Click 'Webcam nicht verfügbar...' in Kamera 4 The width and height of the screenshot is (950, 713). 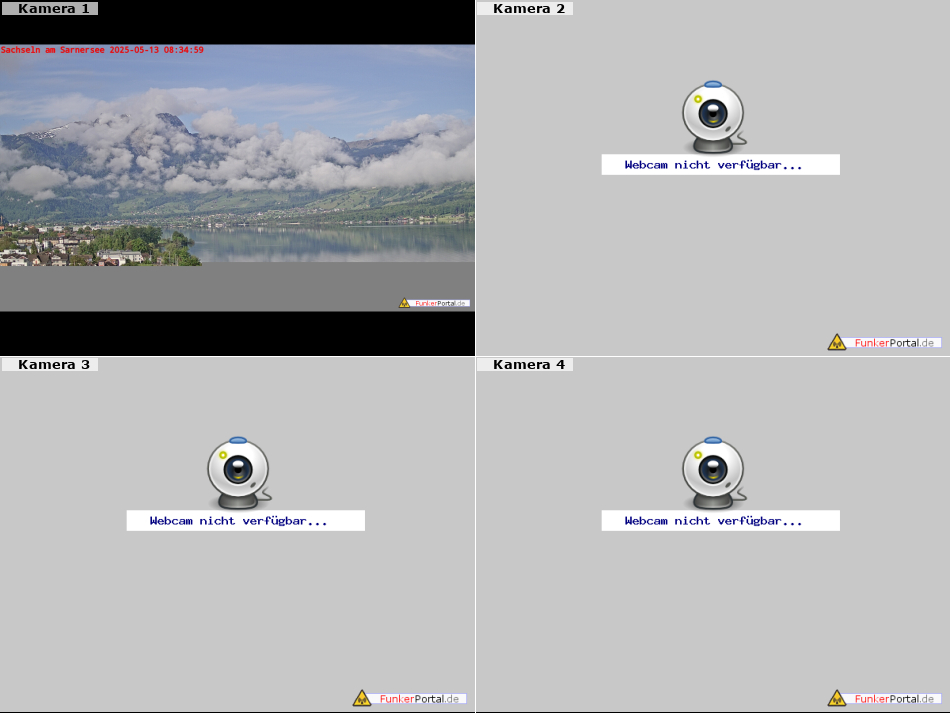720,520
